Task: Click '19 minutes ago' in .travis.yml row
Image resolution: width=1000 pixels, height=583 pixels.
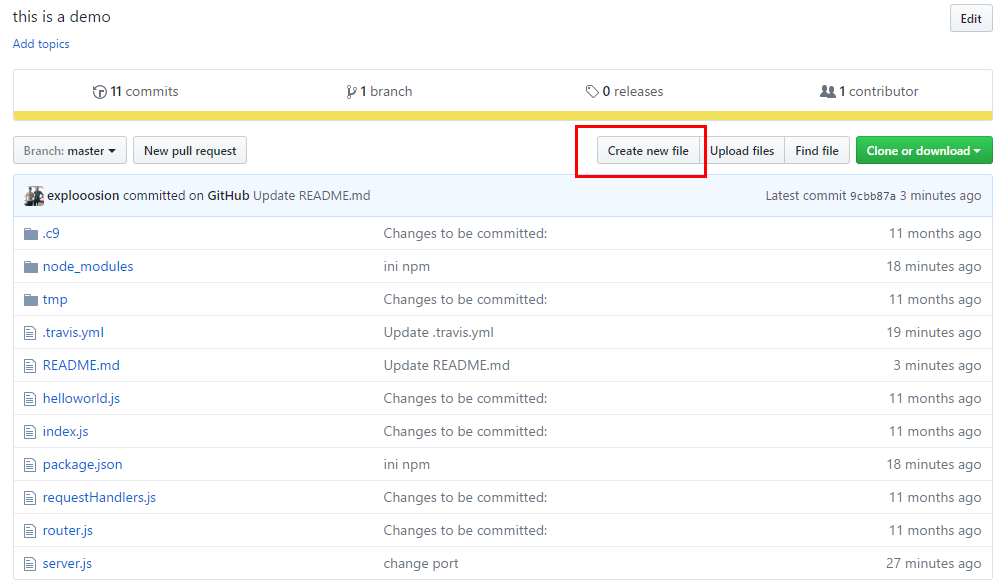Action: 933,333
